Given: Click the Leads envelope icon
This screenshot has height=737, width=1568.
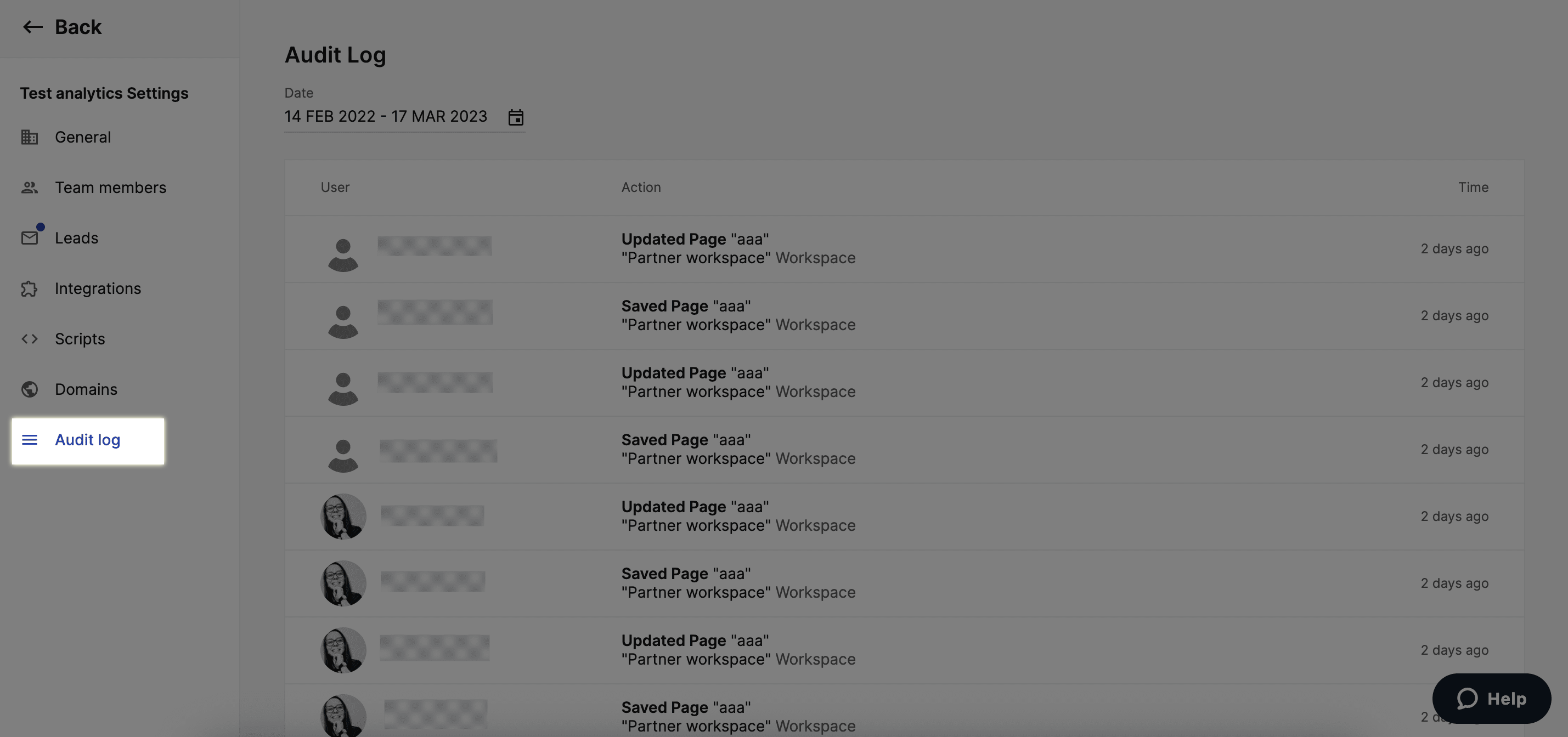Looking at the screenshot, I should pyautogui.click(x=29, y=237).
